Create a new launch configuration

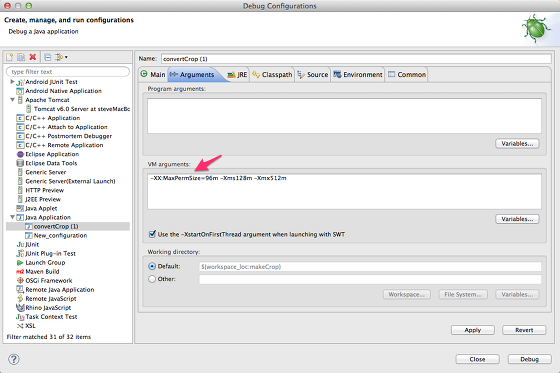pos(10,57)
